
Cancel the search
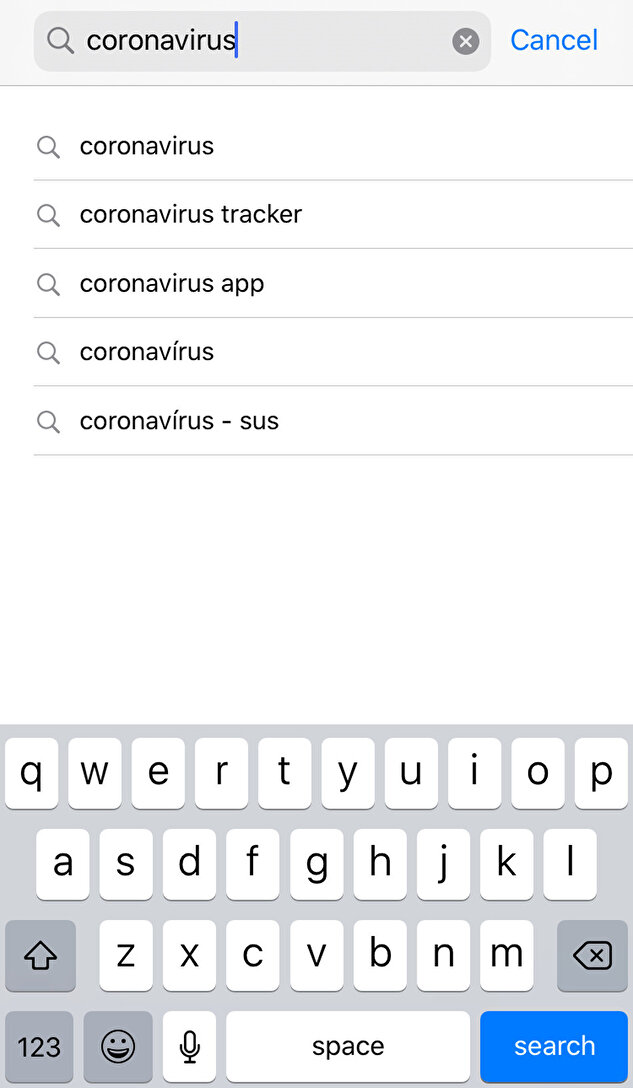pyautogui.click(x=554, y=41)
